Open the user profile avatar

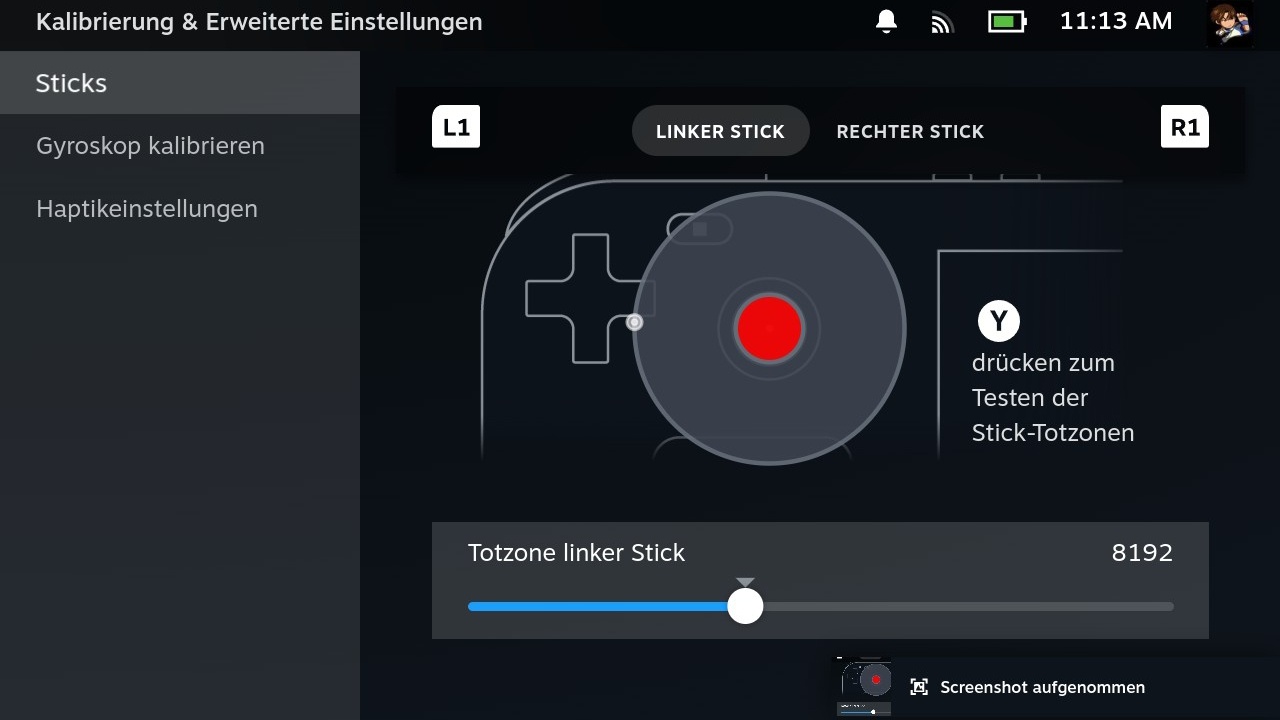coord(1230,23)
